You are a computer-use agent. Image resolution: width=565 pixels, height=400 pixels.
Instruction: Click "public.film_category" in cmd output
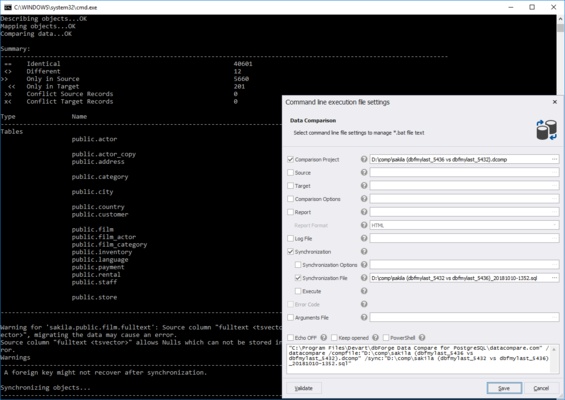109,244
